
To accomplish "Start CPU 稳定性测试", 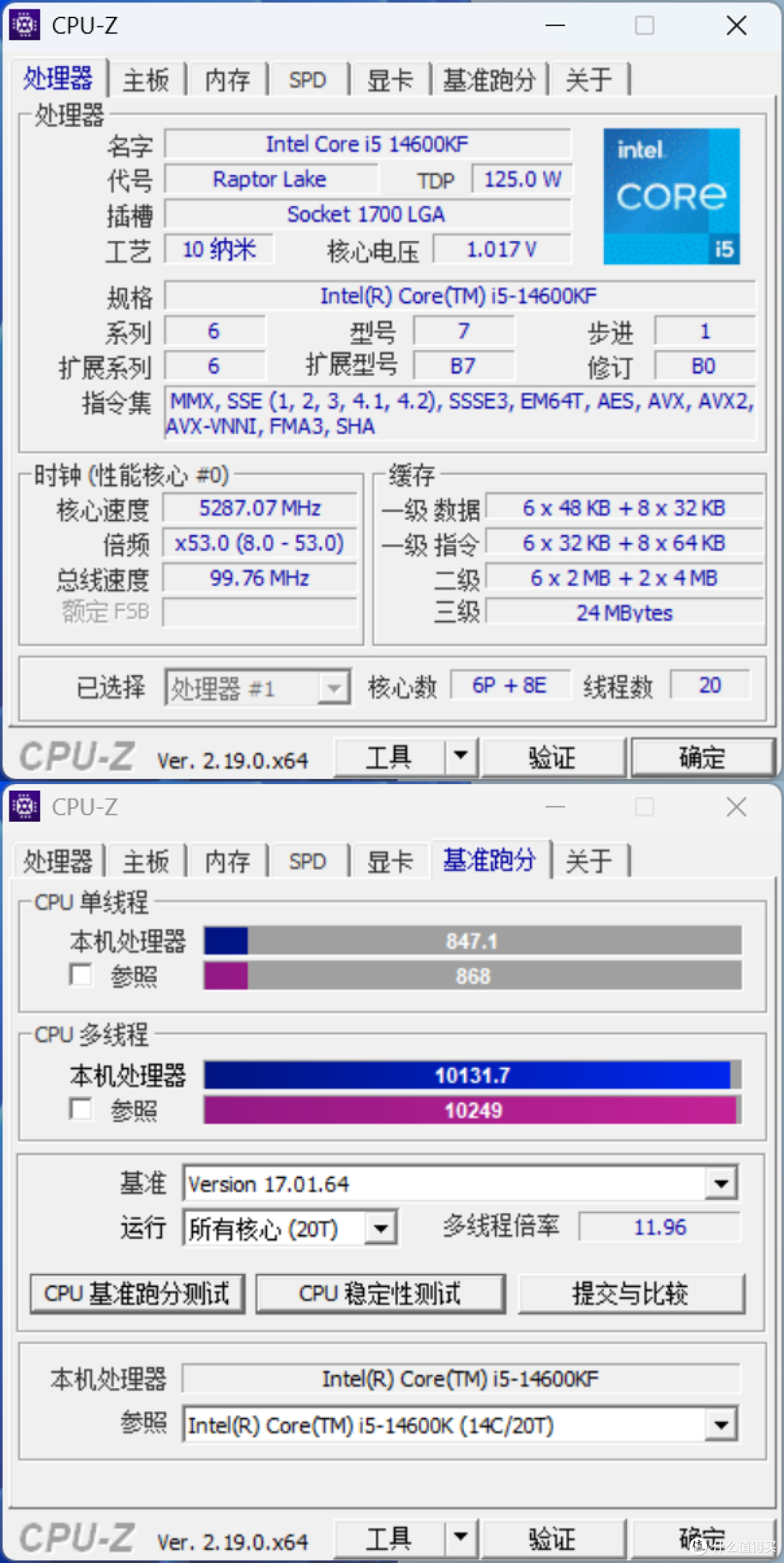I will pos(380,1294).
